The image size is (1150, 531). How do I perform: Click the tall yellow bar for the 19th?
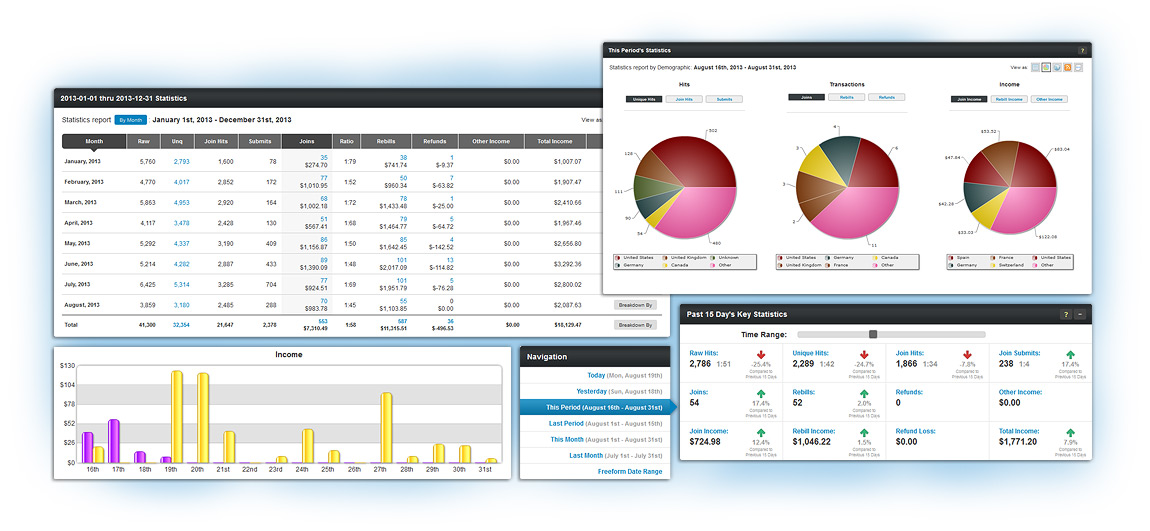[x=177, y=417]
